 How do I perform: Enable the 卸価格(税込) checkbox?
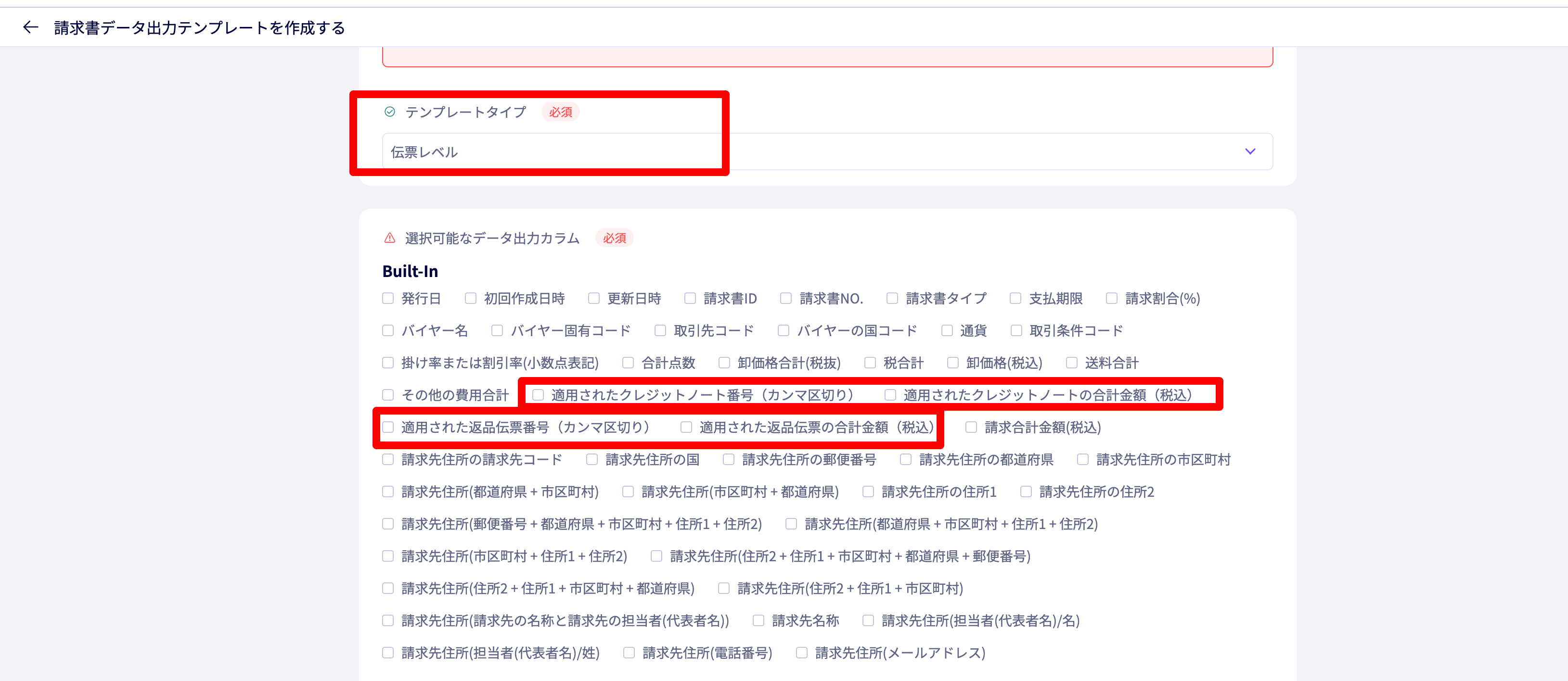[953, 363]
